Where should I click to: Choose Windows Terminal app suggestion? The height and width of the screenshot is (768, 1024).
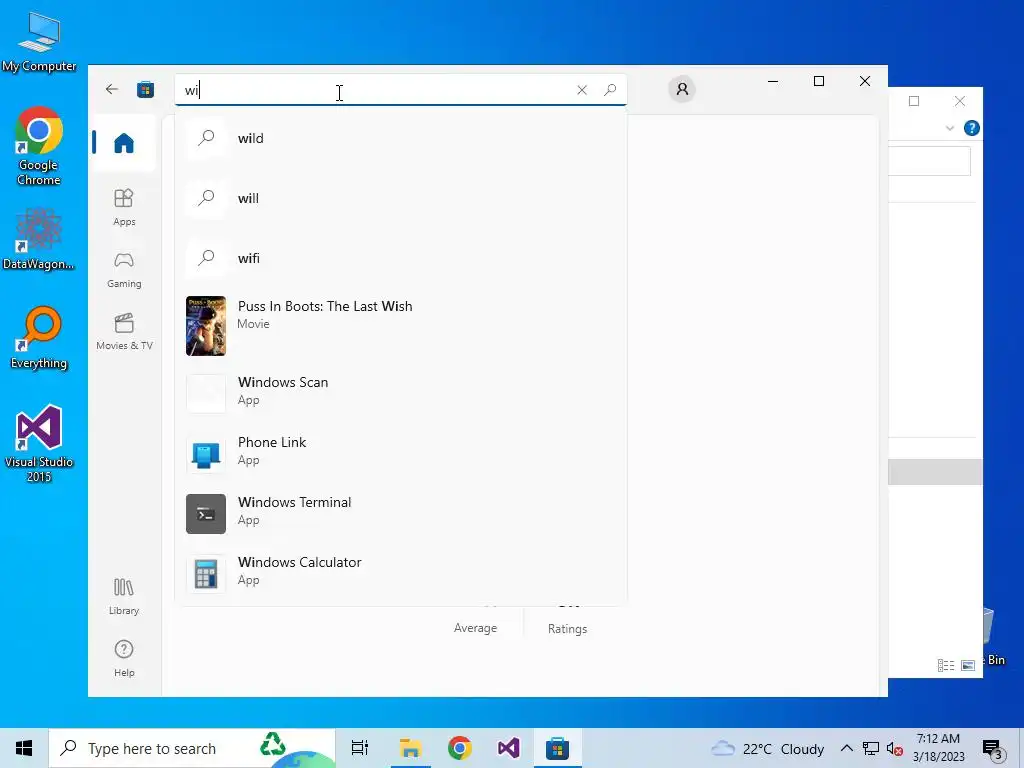(401, 512)
